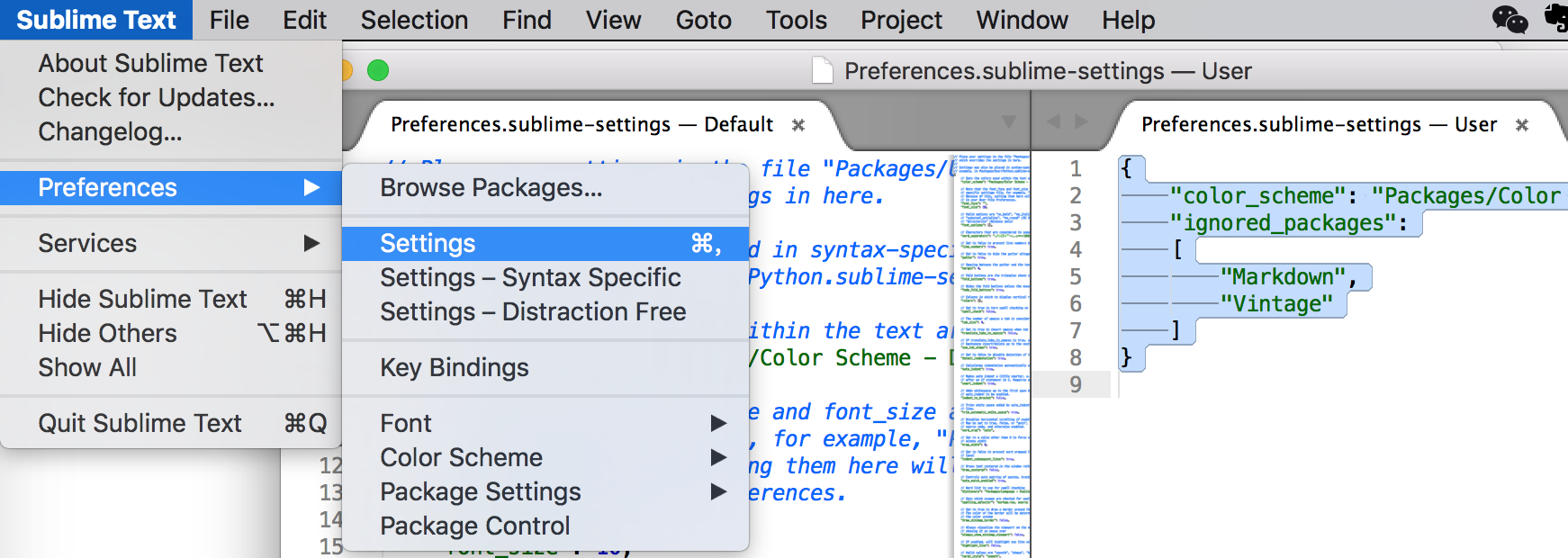Select Check for Updates… option
The image size is (1568, 558).
click(x=156, y=97)
